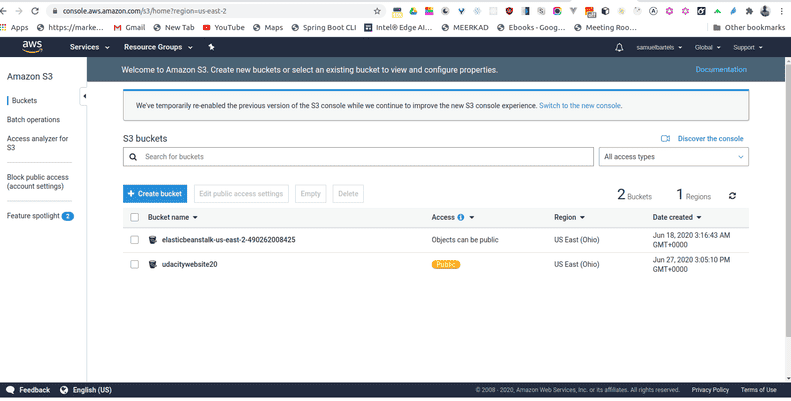Screen dimensions: 791x401
Task: Click the Create bucket button
Action: [155, 194]
